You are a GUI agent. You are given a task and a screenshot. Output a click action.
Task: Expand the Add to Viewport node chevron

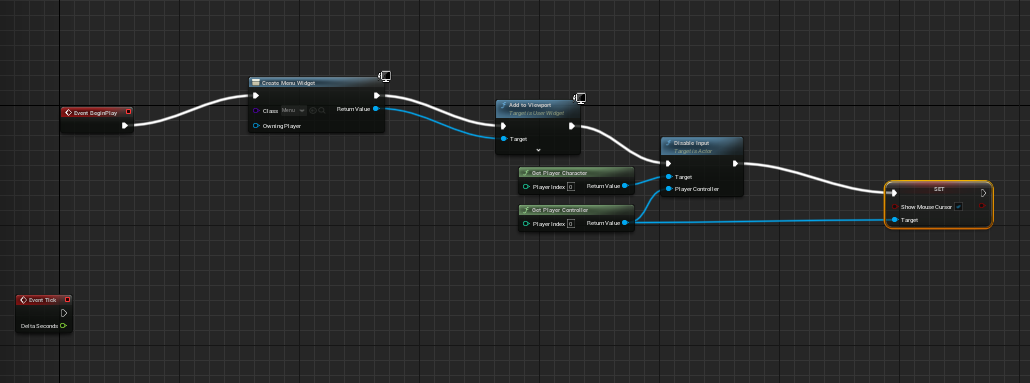coord(538,150)
